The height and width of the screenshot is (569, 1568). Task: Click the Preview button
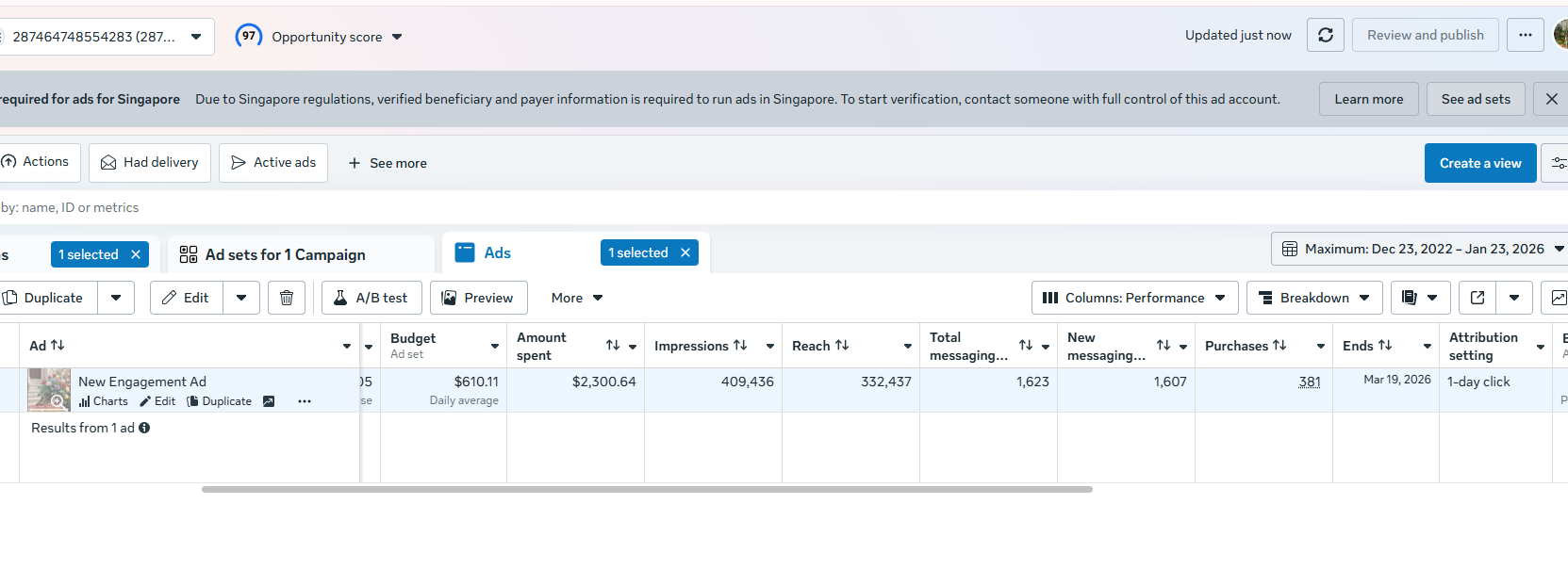pos(478,298)
